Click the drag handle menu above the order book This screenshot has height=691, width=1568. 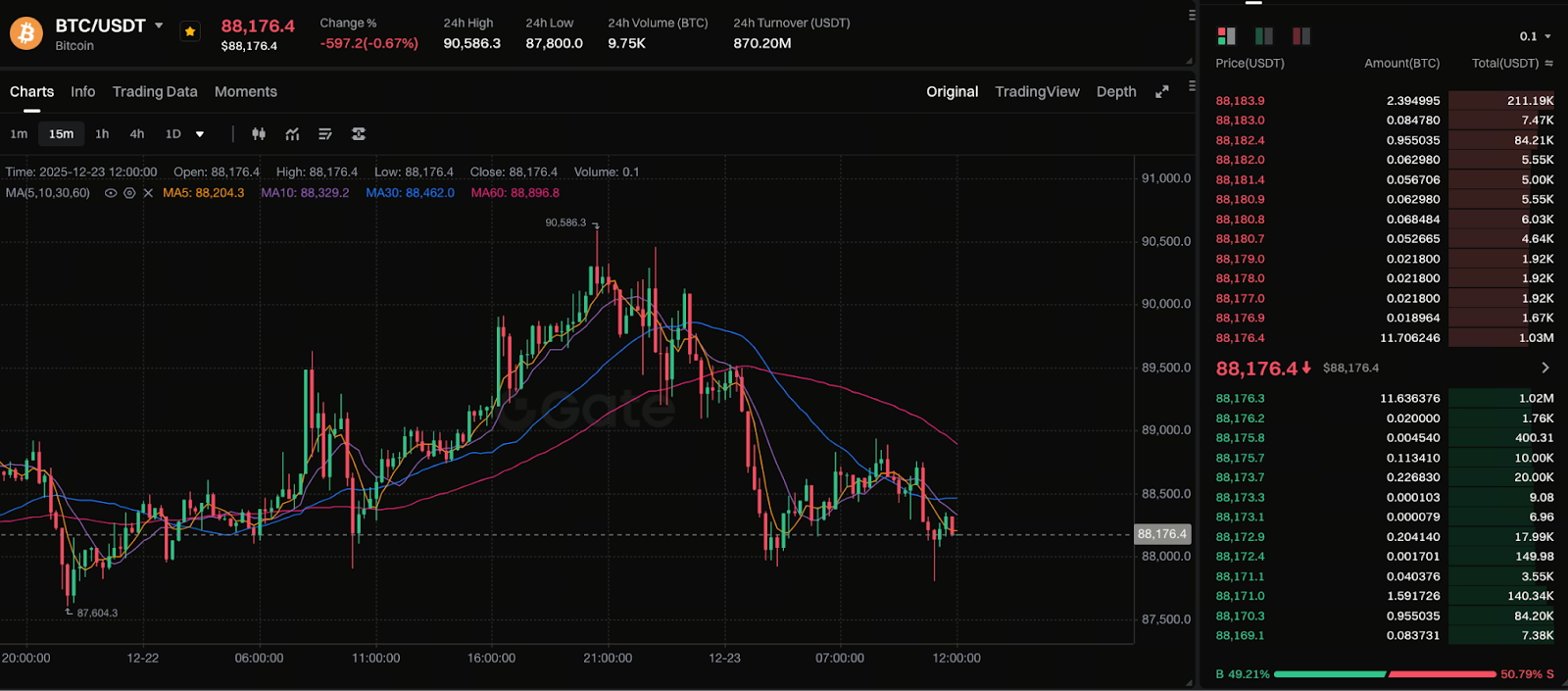coord(1192,15)
